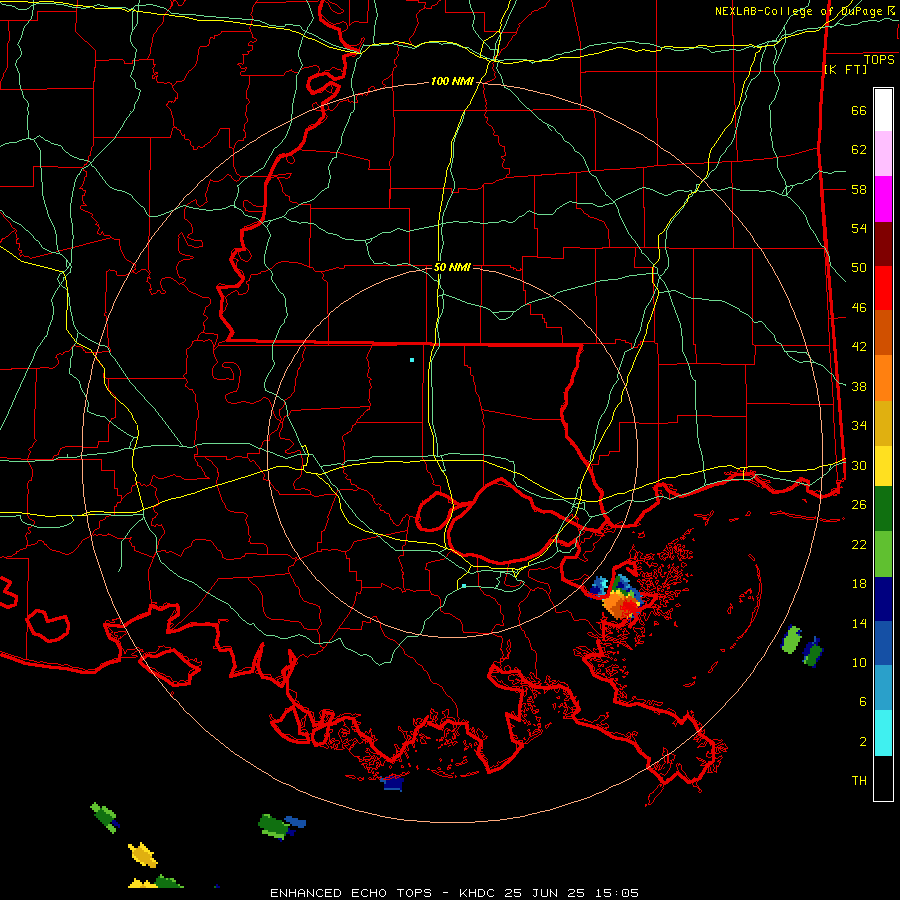Screen dimensions: 900x900
Task: Click the bright orange legend swatch
Action: tap(883, 378)
